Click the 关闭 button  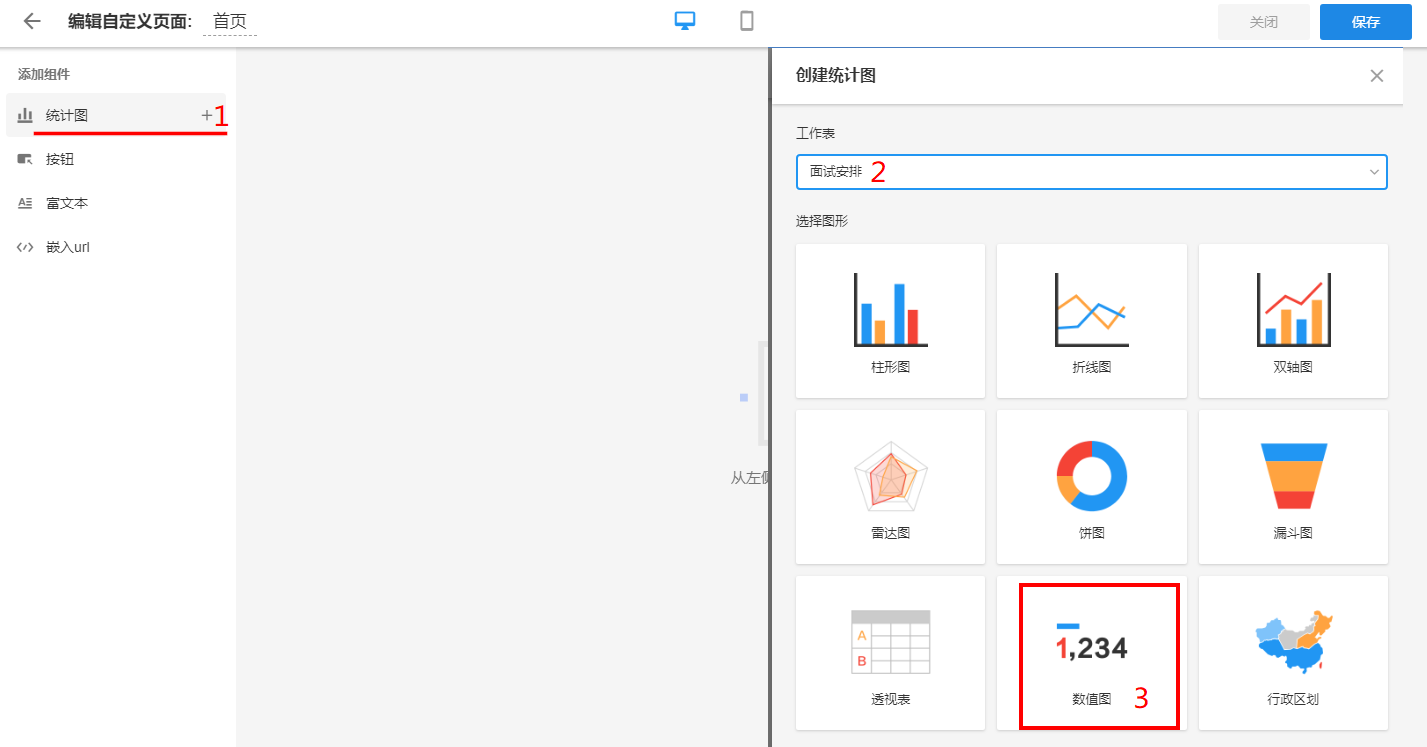pyautogui.click(x=1264, y=22)
